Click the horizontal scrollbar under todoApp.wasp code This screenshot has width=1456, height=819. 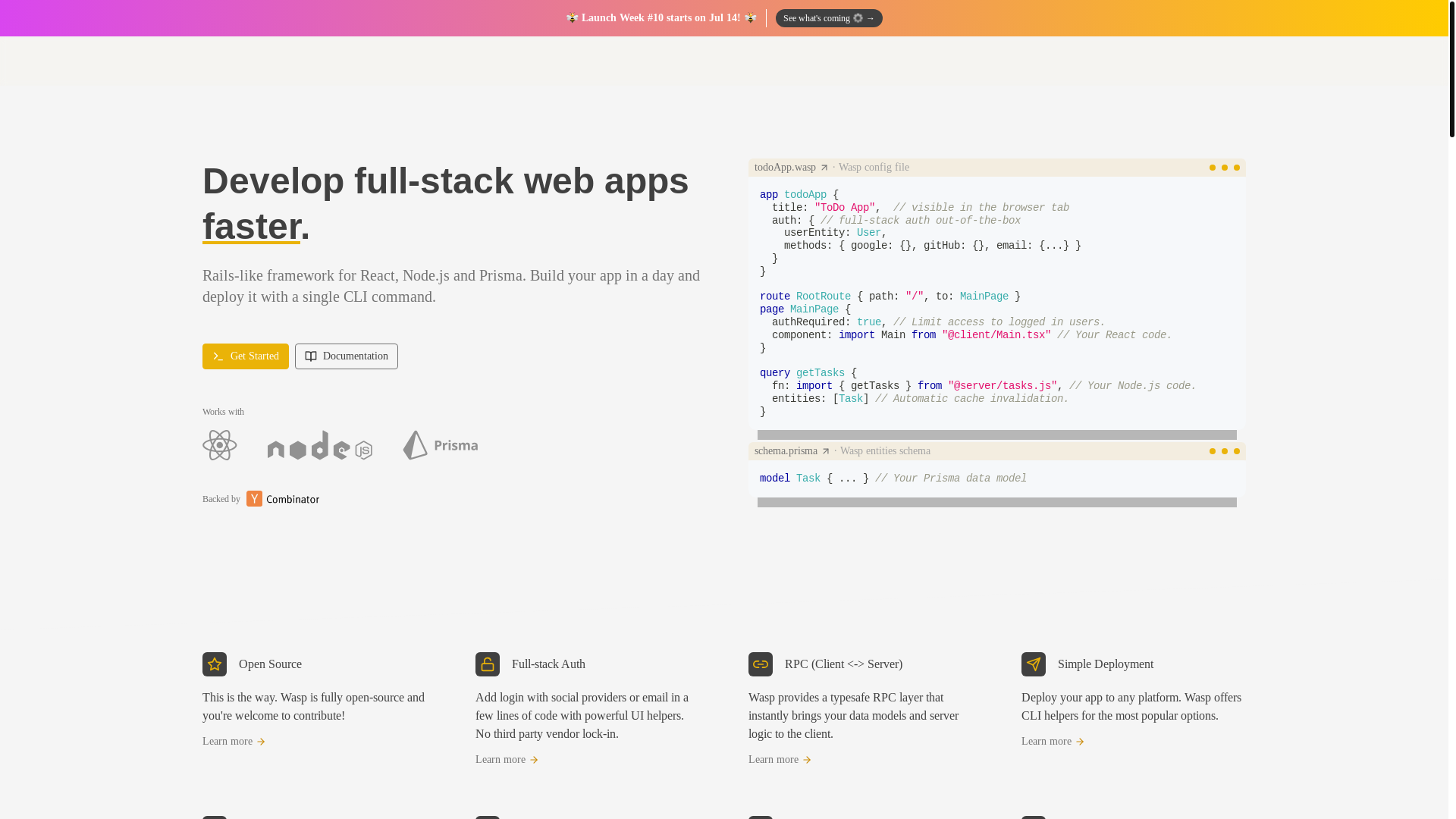click(997, 435)
